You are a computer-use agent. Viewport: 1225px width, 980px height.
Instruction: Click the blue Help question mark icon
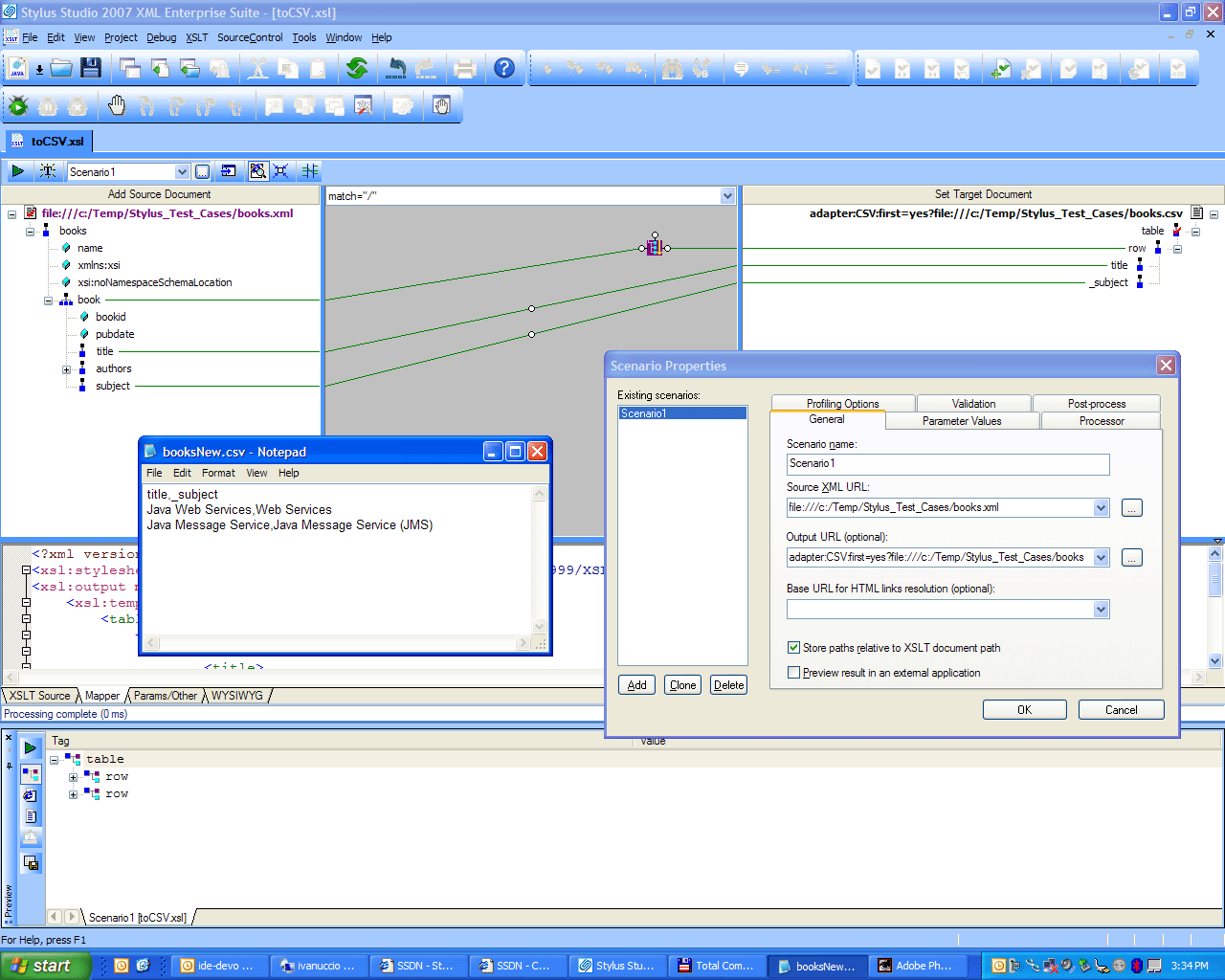tap(504, 68)
